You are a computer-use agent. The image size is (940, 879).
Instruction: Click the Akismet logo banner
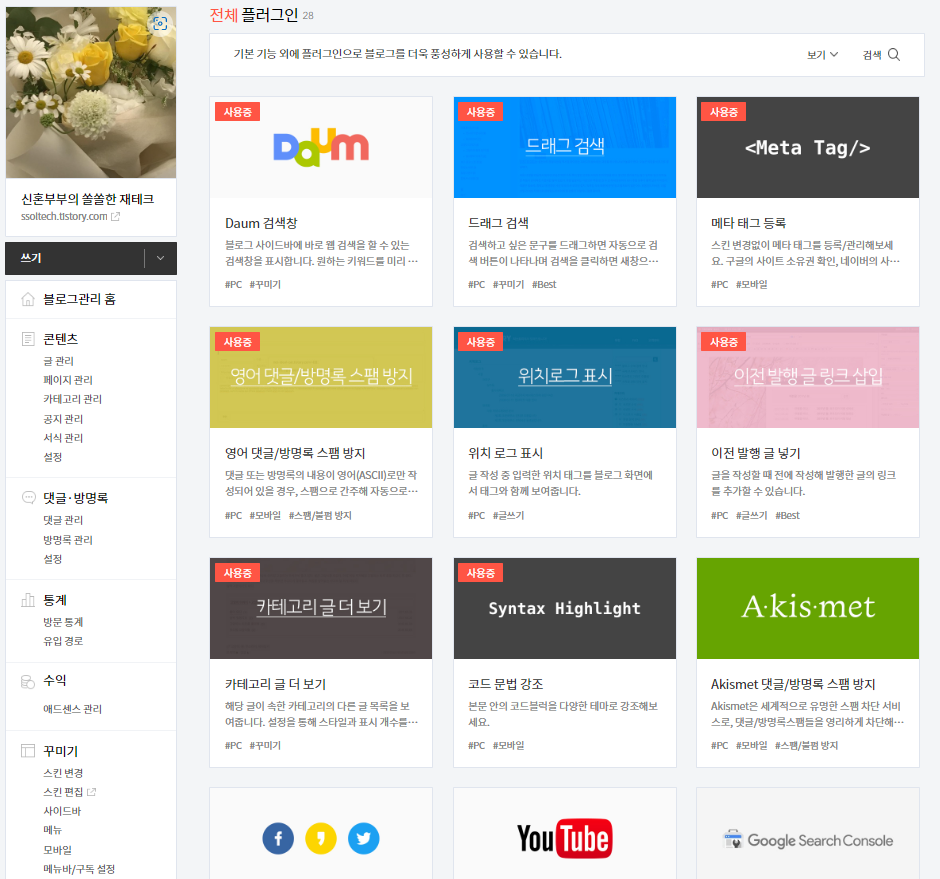click(808, 608)
